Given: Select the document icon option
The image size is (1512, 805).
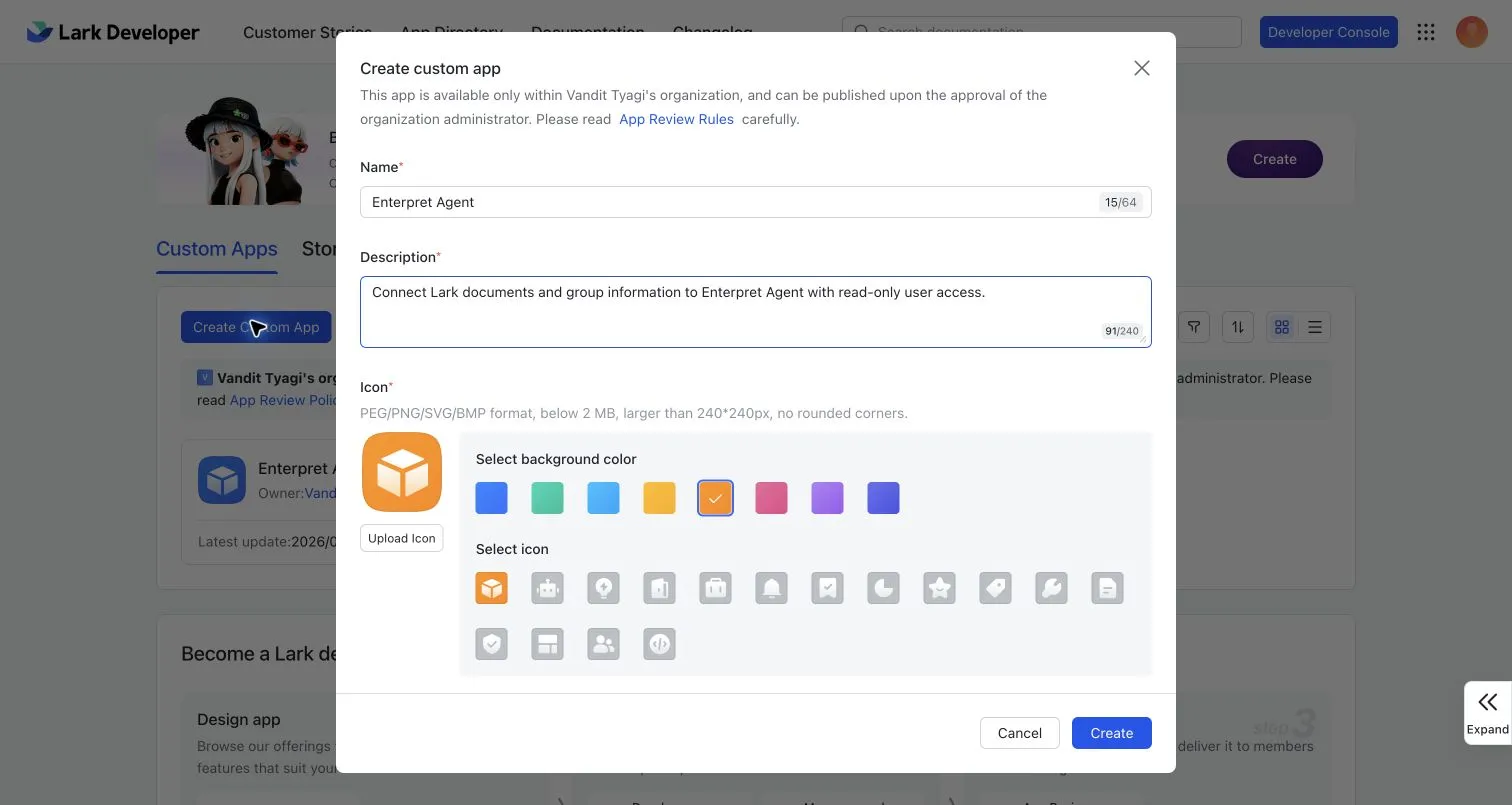Looking at the screenshot, I should pos(1108,588).
